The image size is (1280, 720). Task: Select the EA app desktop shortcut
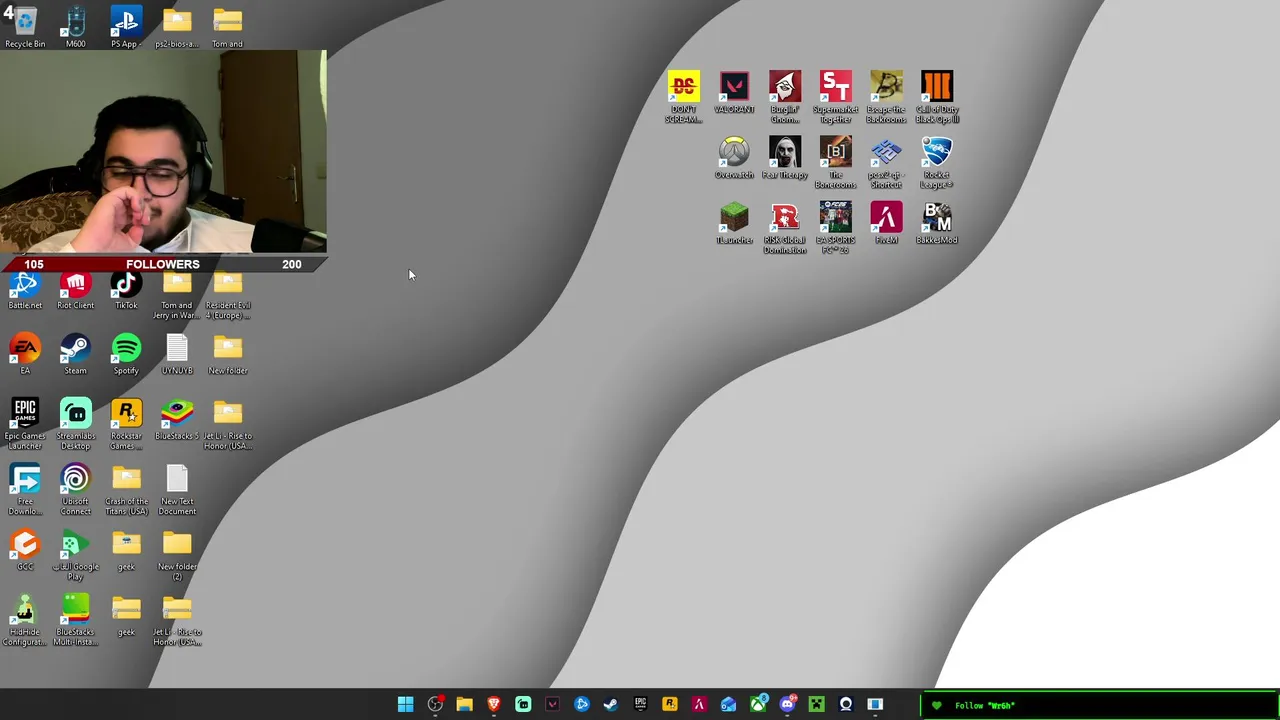(x=25, y=355)
